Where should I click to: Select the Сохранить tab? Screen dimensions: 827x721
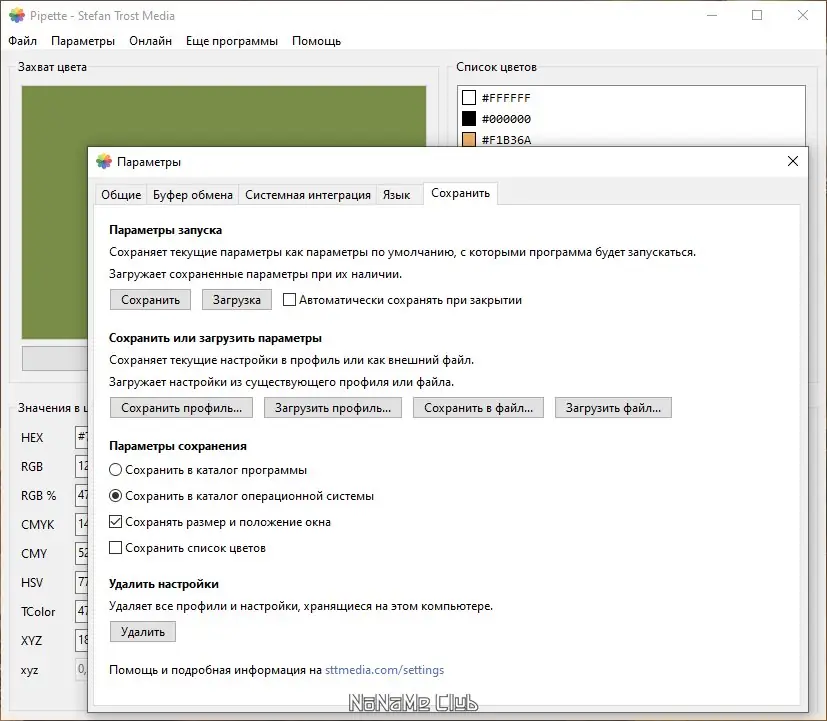(460, 193)
